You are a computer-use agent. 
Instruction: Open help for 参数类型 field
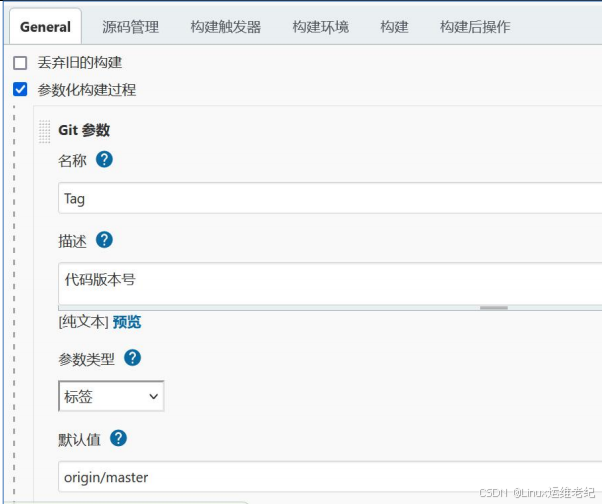click(x=132, y=358)
